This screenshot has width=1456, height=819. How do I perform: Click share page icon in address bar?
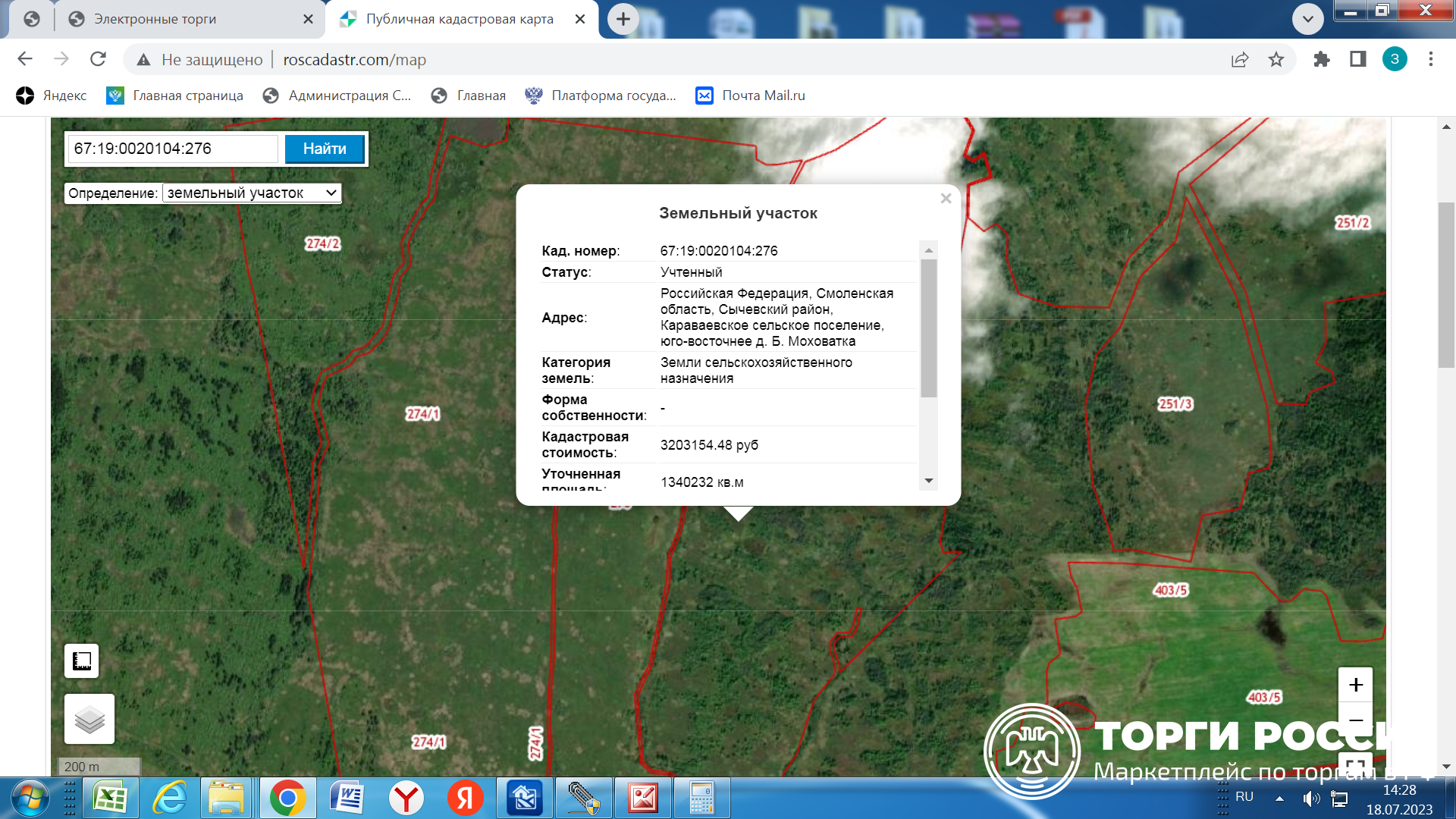[x=1240, y=59]
